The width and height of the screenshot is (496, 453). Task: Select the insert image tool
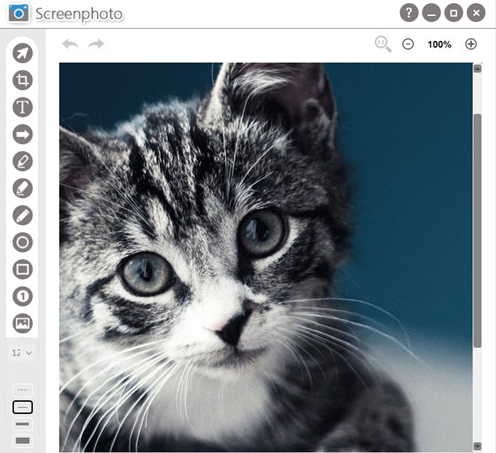tap(23, 323)
